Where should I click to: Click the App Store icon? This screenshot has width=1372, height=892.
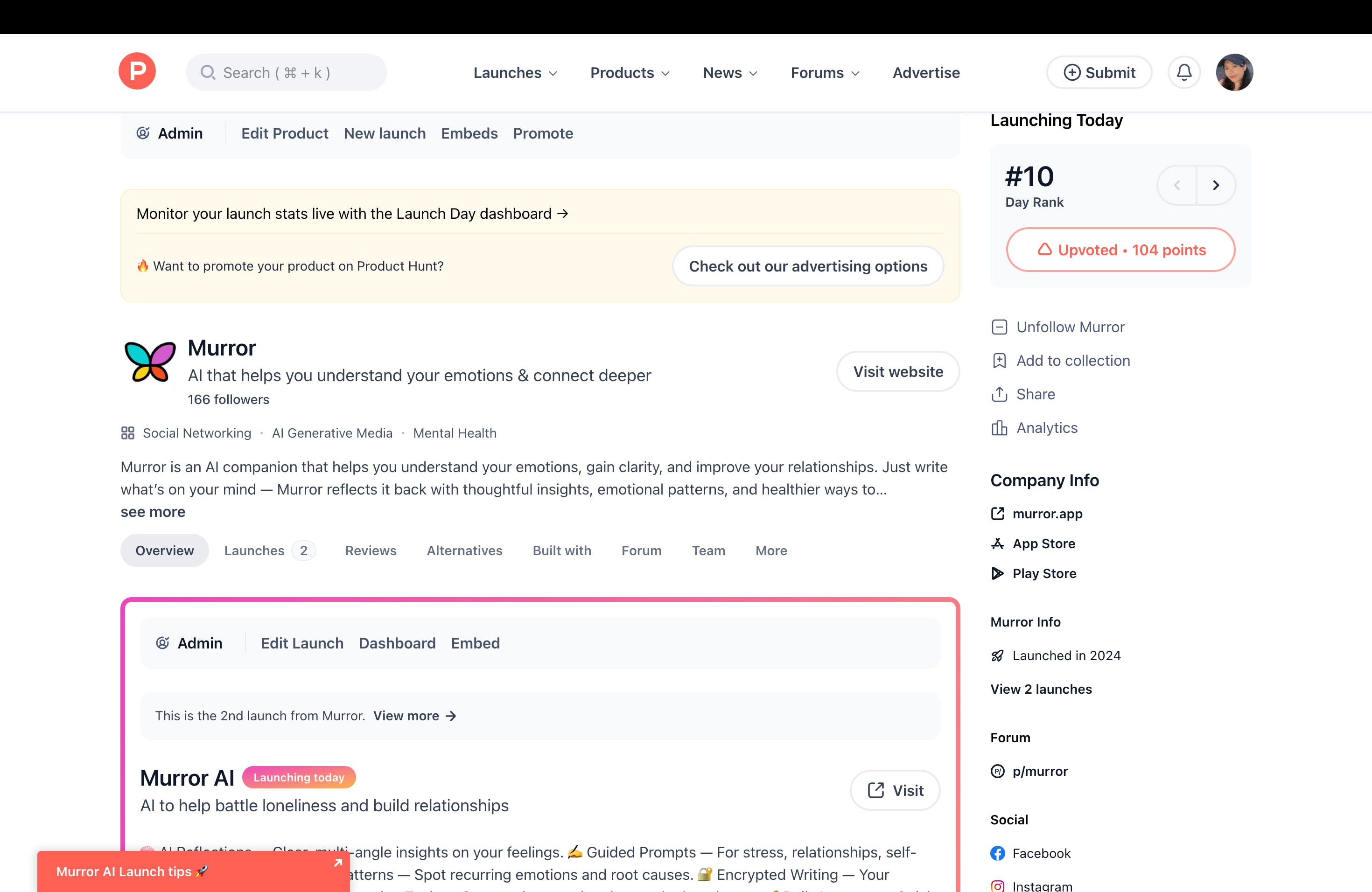click(x=997, y=544)
